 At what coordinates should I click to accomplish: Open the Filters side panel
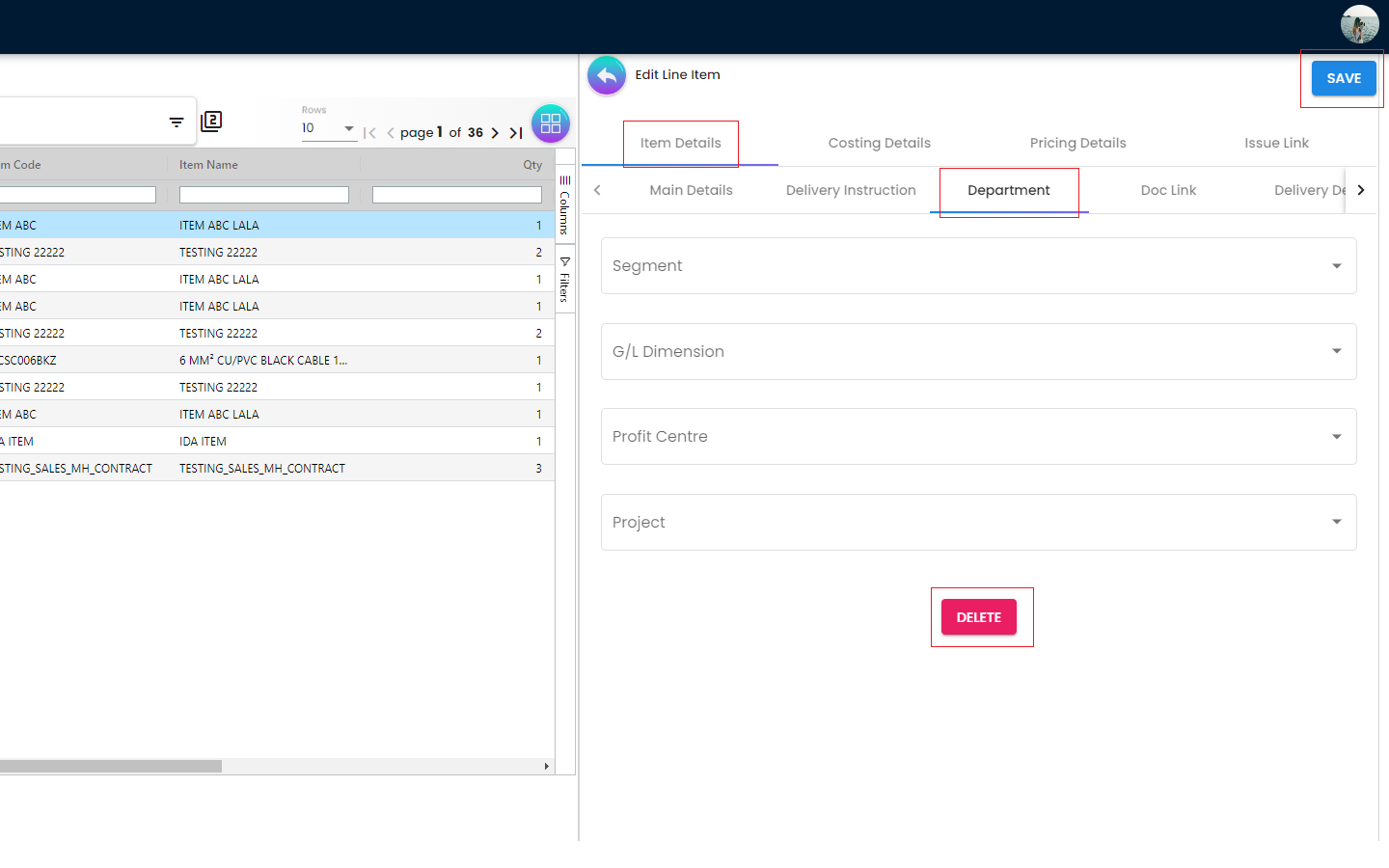point(565,280)
